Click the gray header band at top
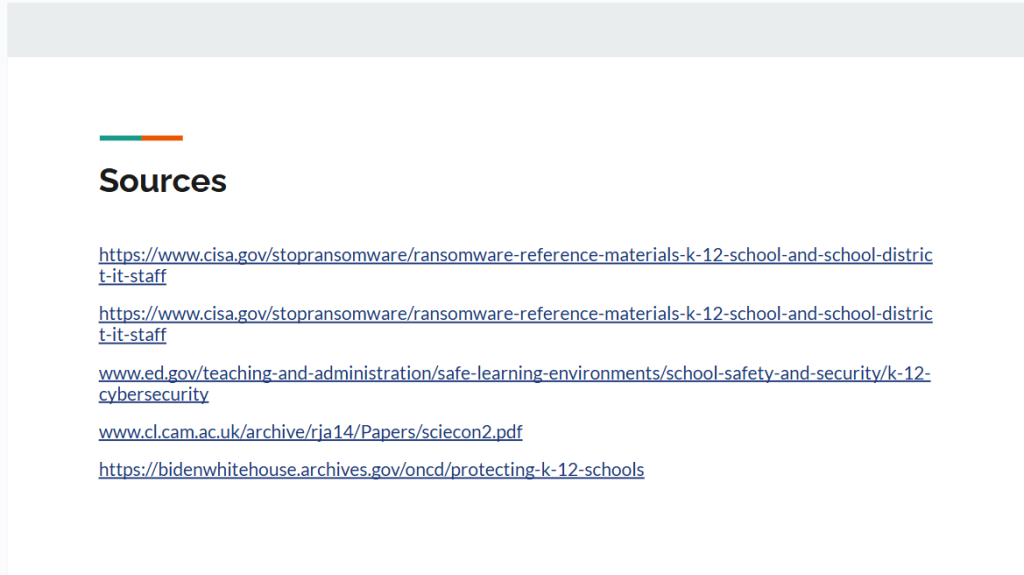 512,28
